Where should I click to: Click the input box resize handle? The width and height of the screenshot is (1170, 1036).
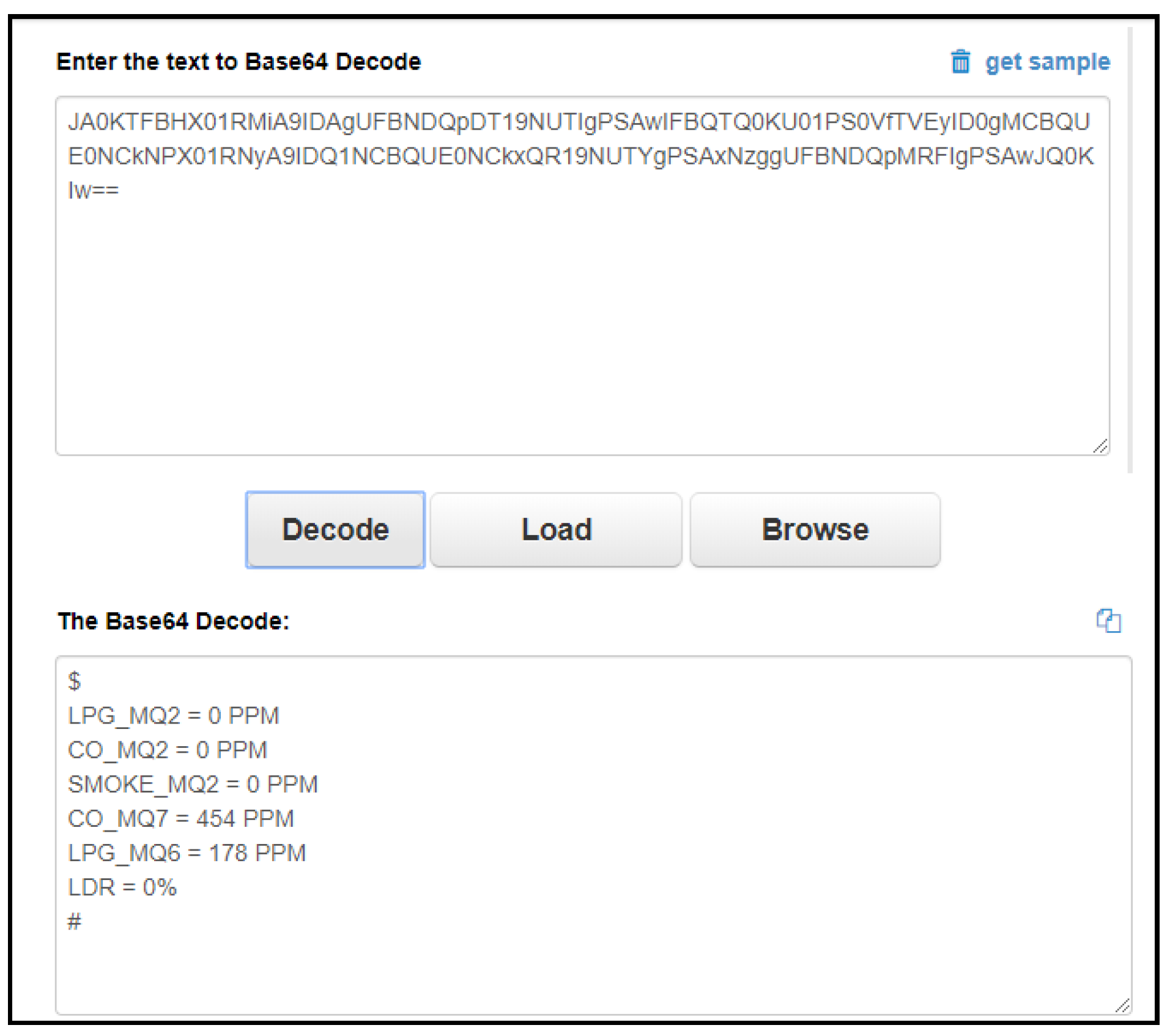(x=1100, y=446)
